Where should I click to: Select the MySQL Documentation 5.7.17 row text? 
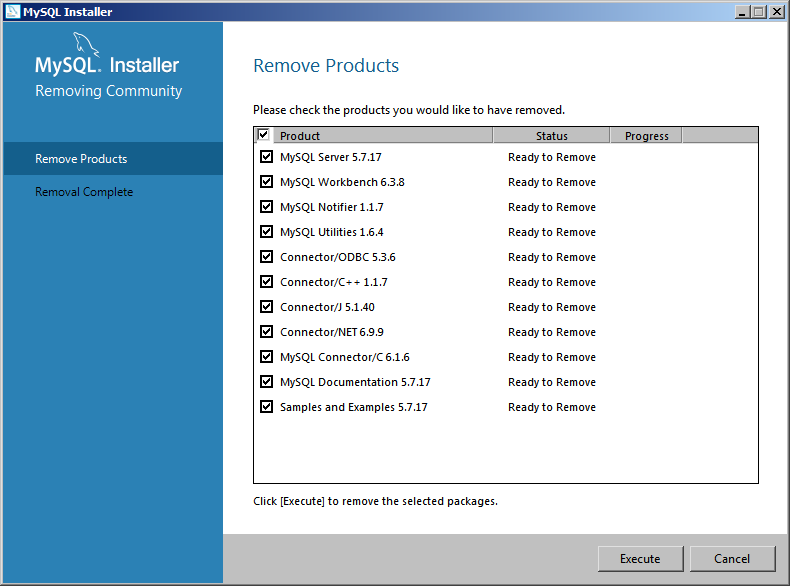click(x=355, y=382)
